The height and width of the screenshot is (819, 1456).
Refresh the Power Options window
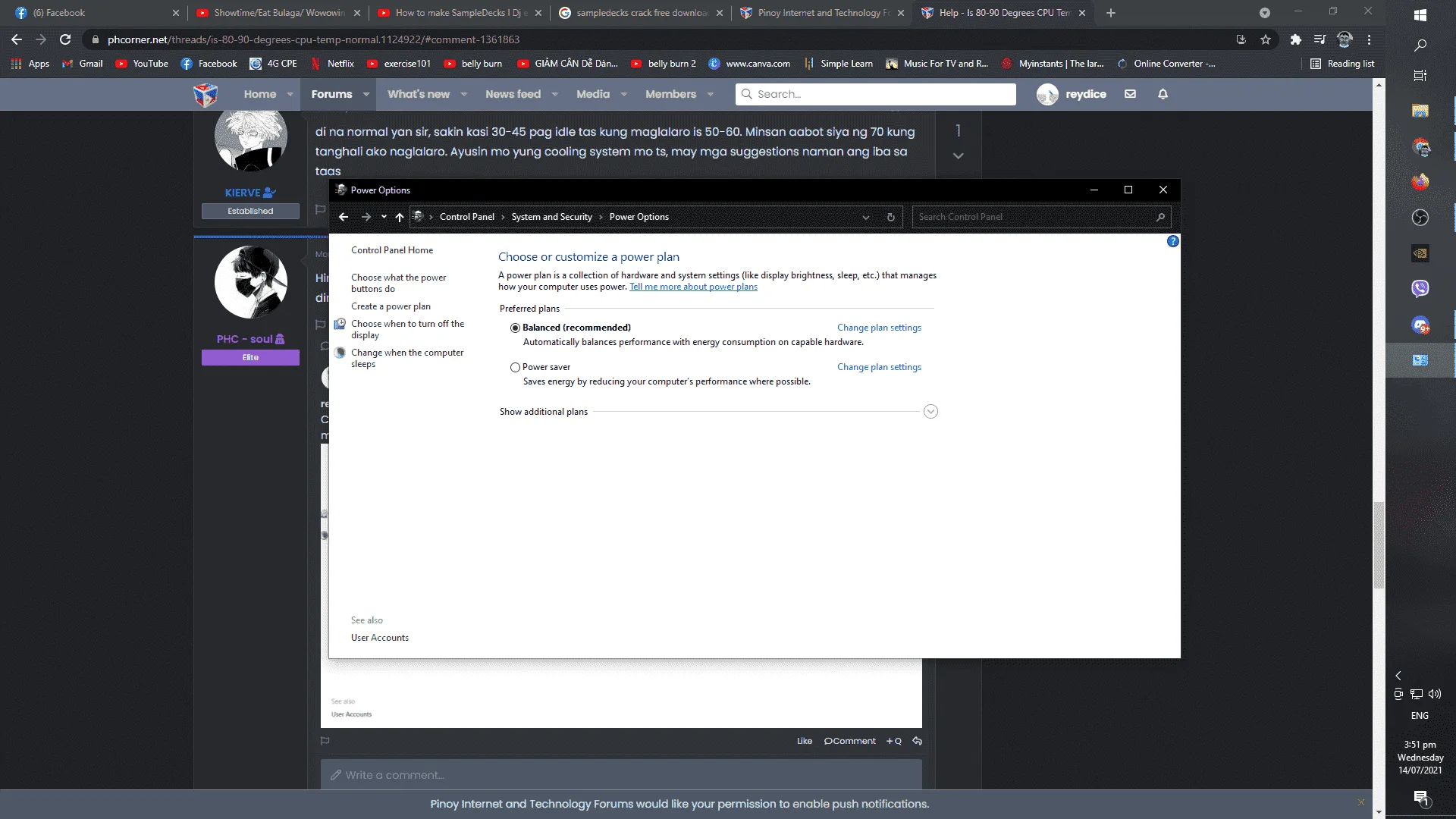[891, 217]
